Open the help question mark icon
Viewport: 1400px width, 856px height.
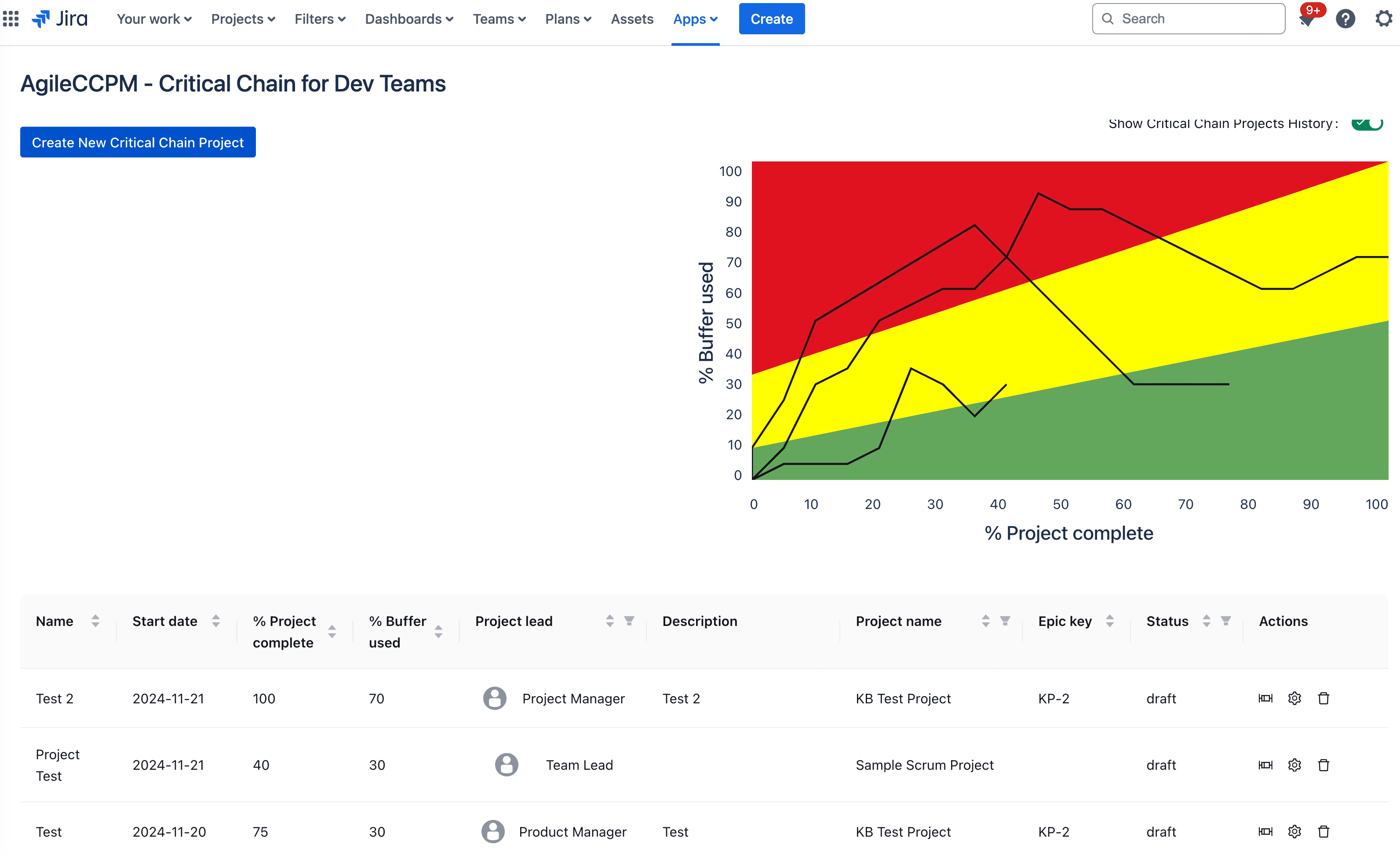(x=1345, y=19)
